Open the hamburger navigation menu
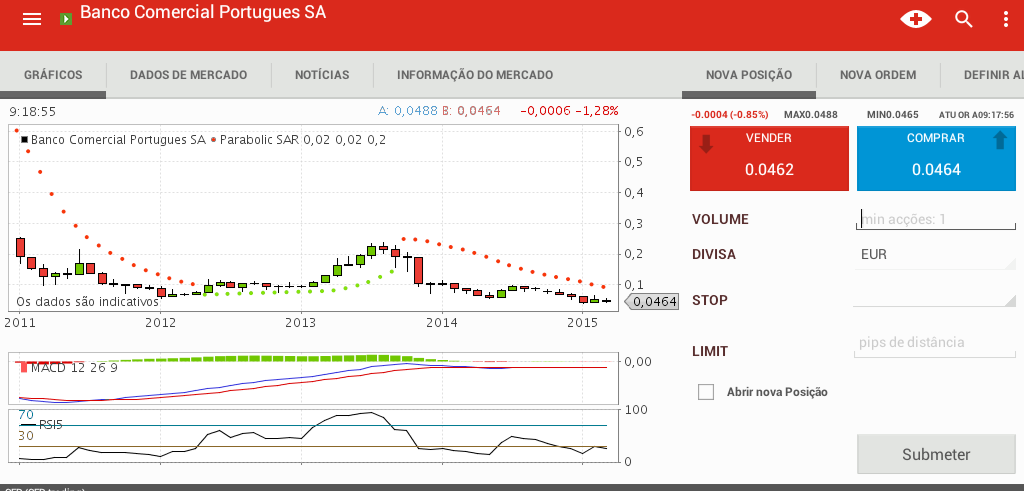This screenshot has width=1024, height=491. pos(32,19)
